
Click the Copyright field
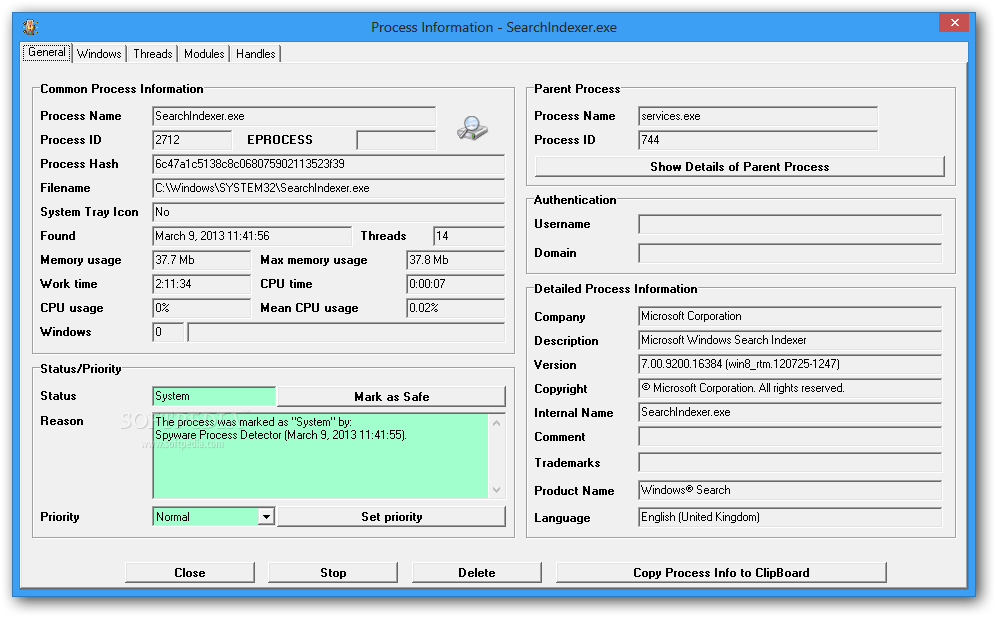(790, 388)
